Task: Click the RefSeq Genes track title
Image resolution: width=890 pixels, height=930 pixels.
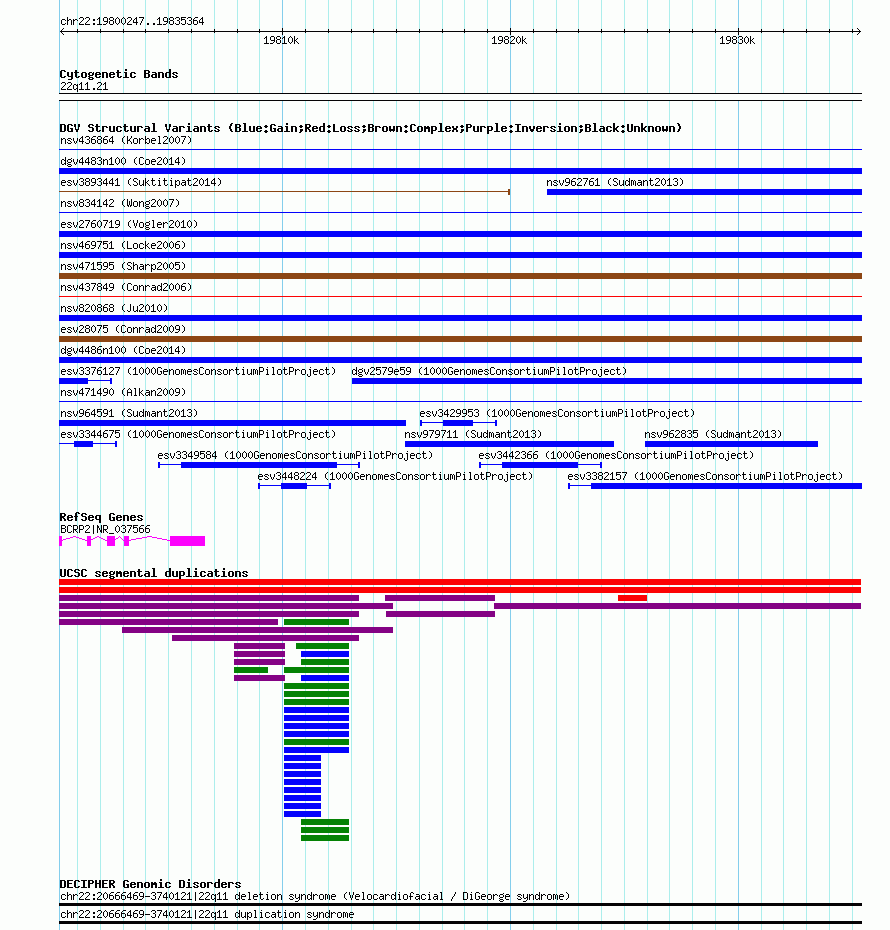Action: [101, 517]
